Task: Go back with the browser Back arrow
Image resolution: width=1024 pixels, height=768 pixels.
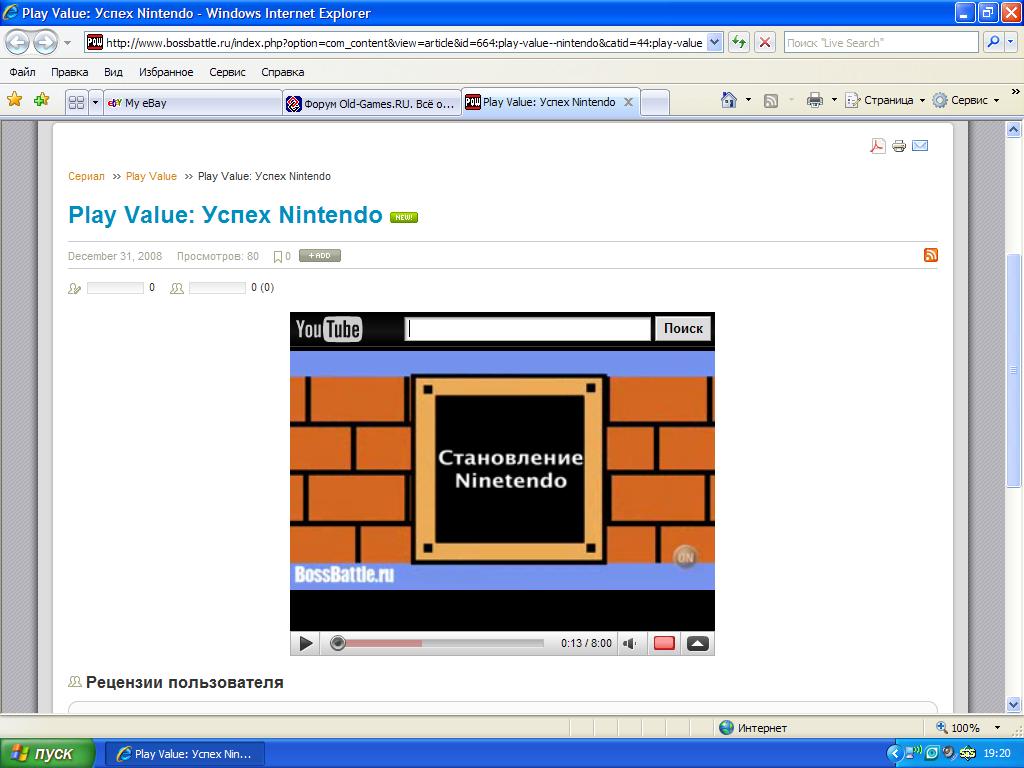Action: point(18,43)
